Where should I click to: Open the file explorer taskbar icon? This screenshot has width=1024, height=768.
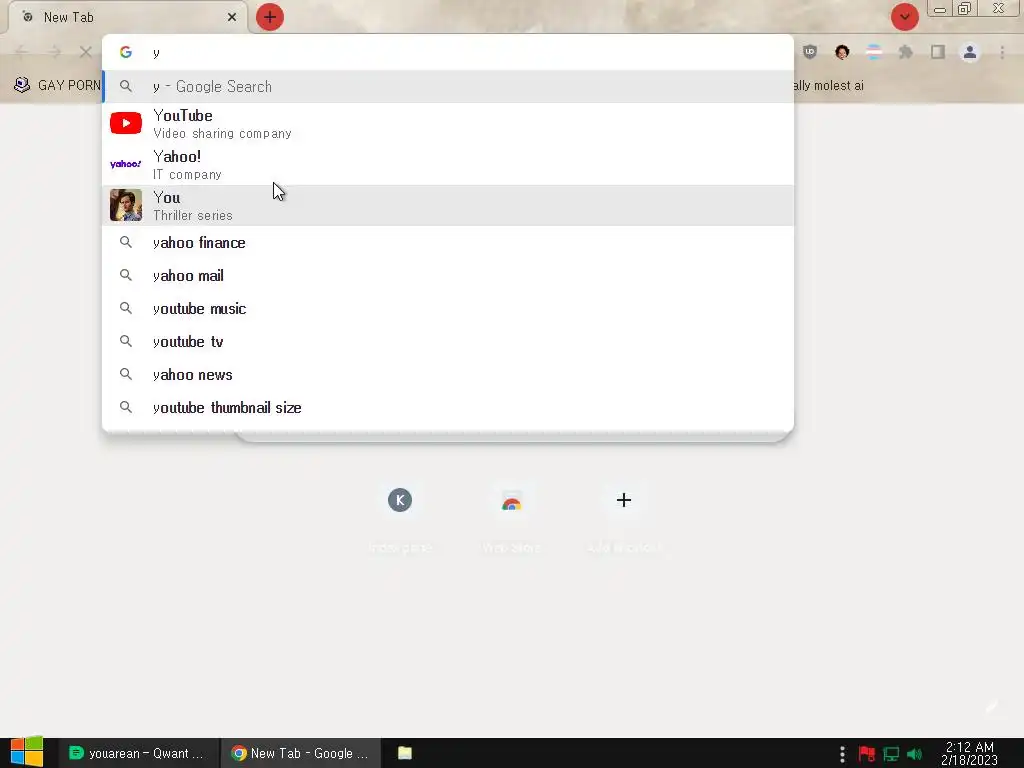coord(405,753)
